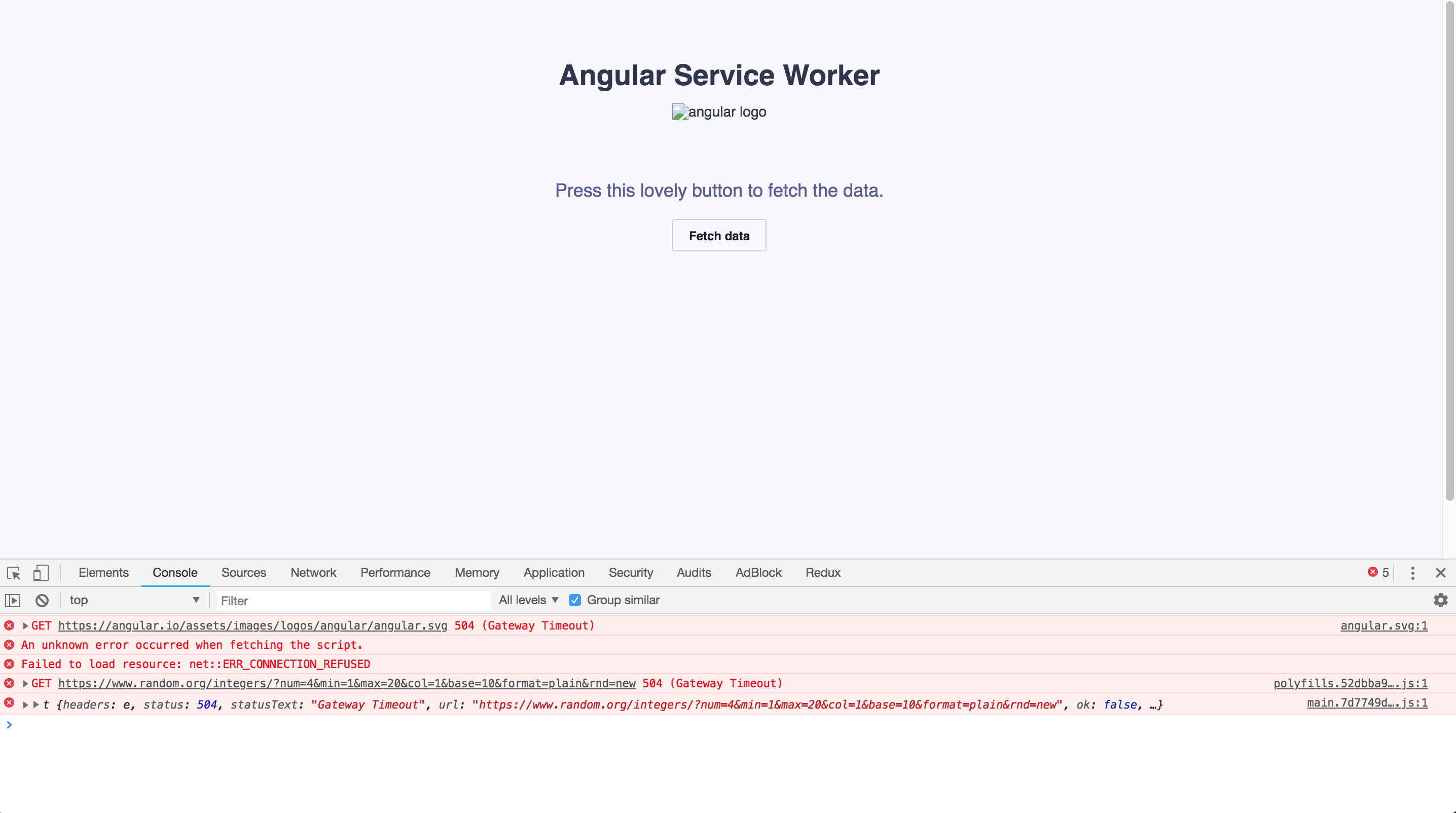This screenshot has height=813, width=1456.
Task: Switch to the Network tab
Action: tap(313, 572)
